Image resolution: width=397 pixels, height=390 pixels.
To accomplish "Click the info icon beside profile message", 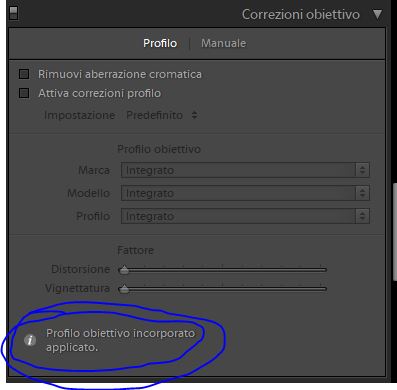I will point(30,340).
